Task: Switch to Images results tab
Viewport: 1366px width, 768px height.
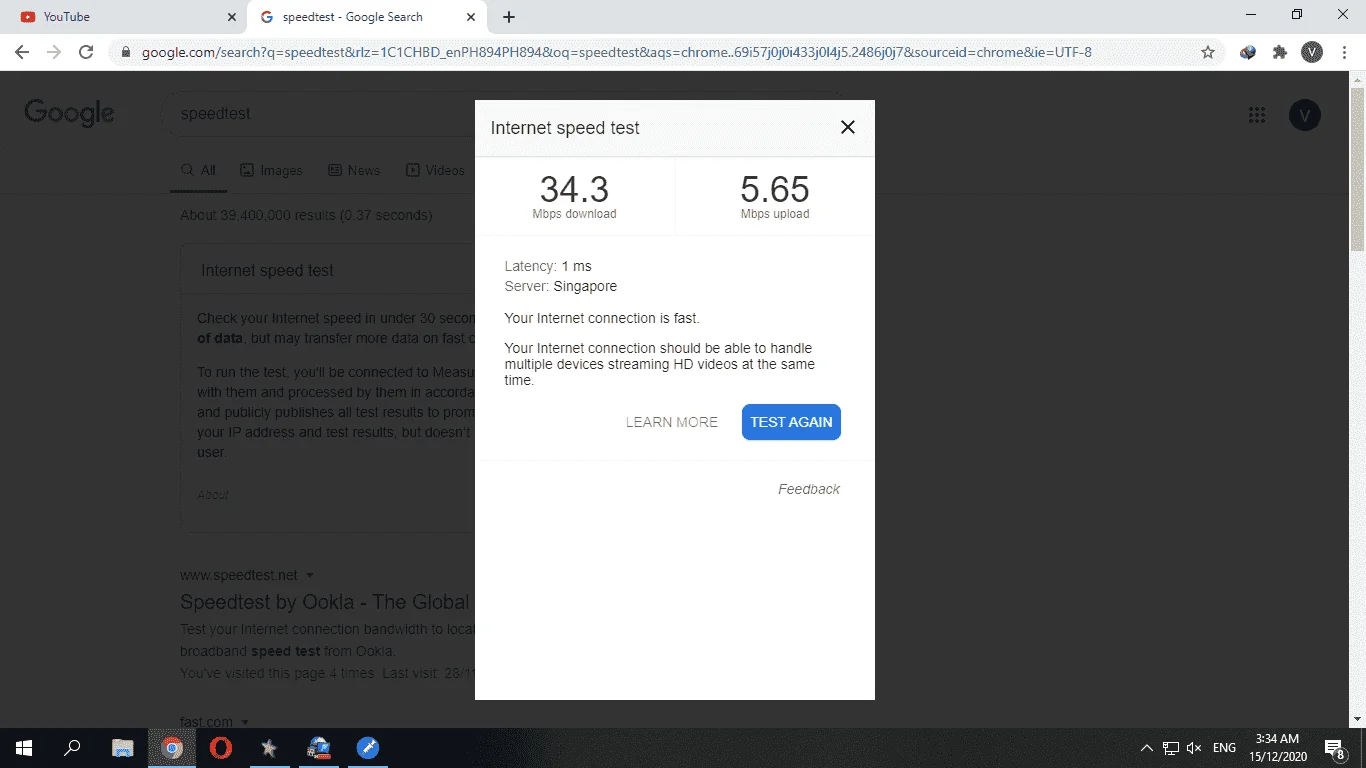Action: (x=271, y=170)
